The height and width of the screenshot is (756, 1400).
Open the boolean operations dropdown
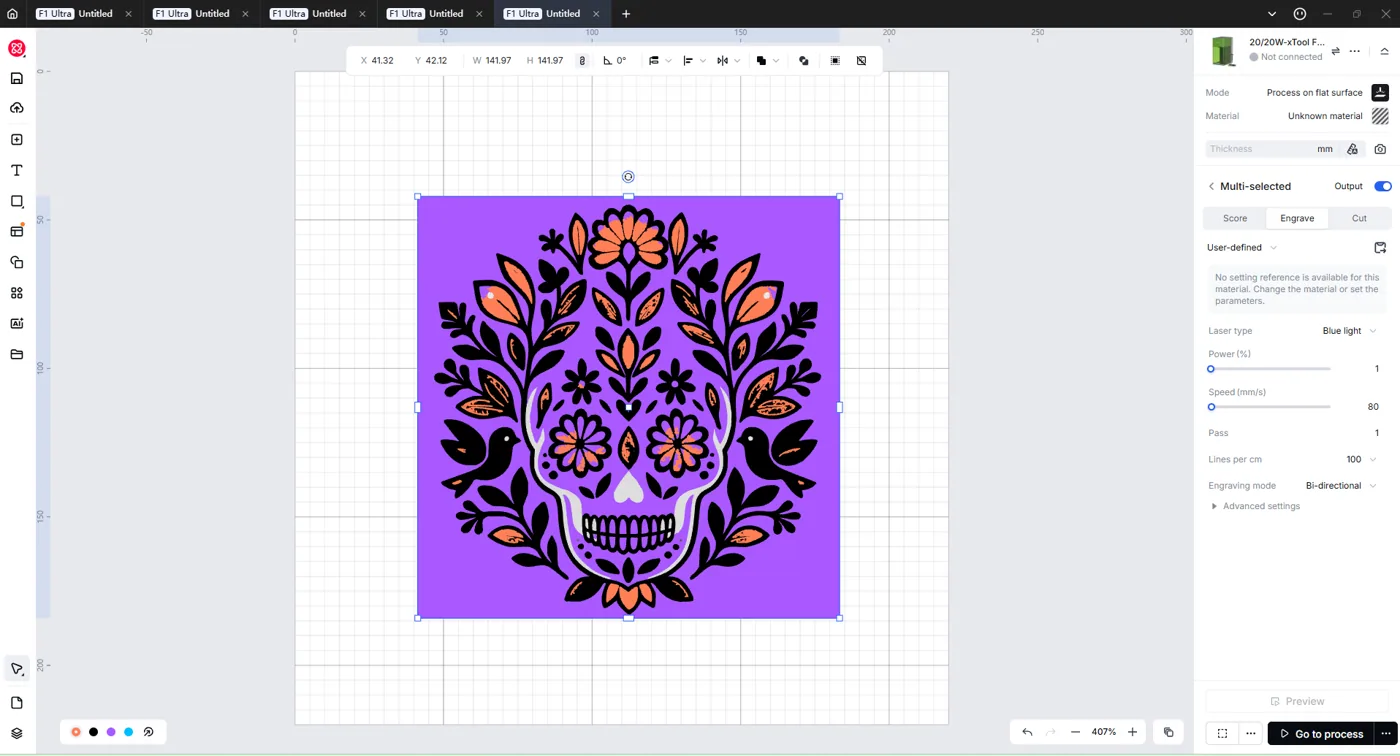767,61
